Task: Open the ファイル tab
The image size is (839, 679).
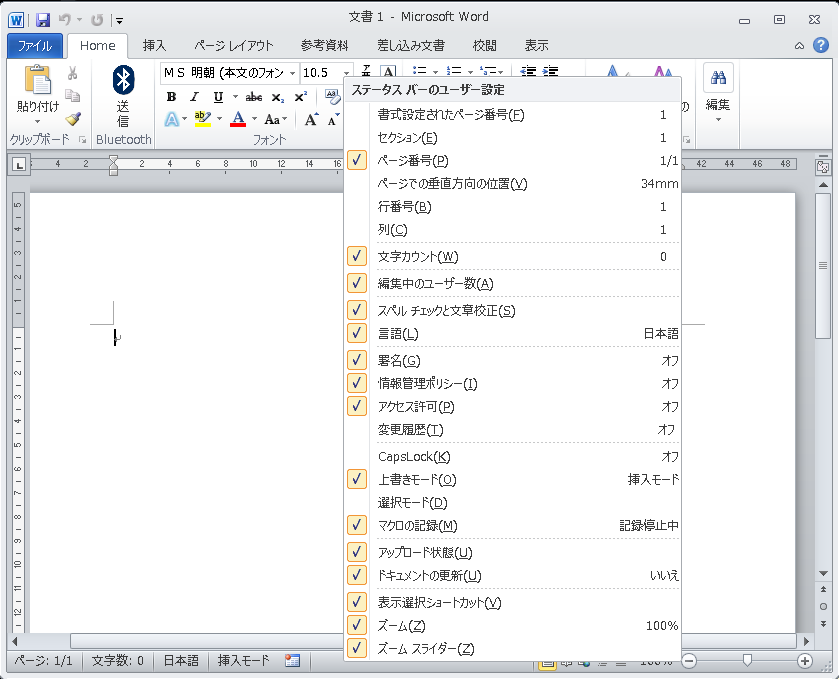Action: tap(35, 45)
